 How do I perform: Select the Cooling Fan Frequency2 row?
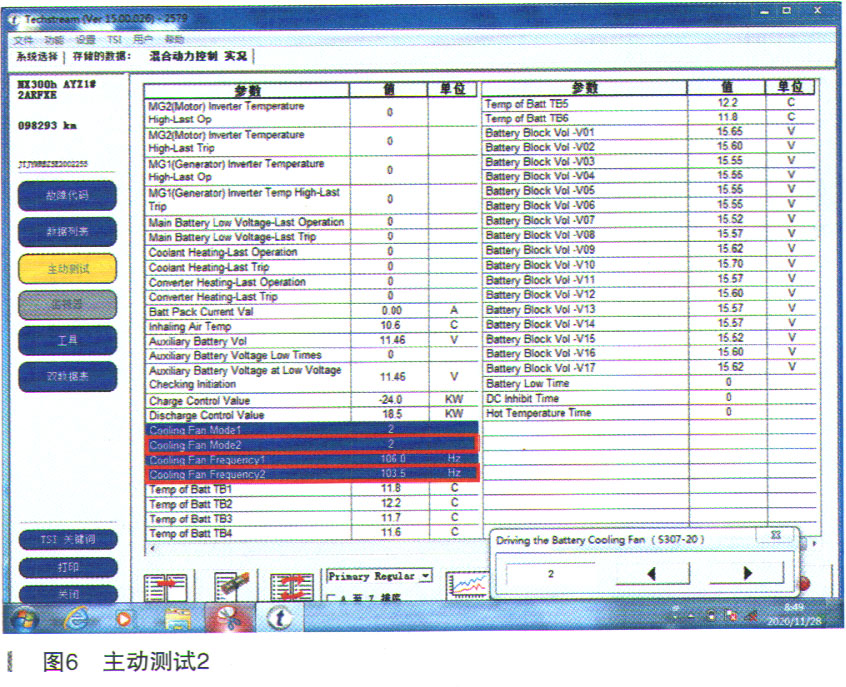pos(311,474)
